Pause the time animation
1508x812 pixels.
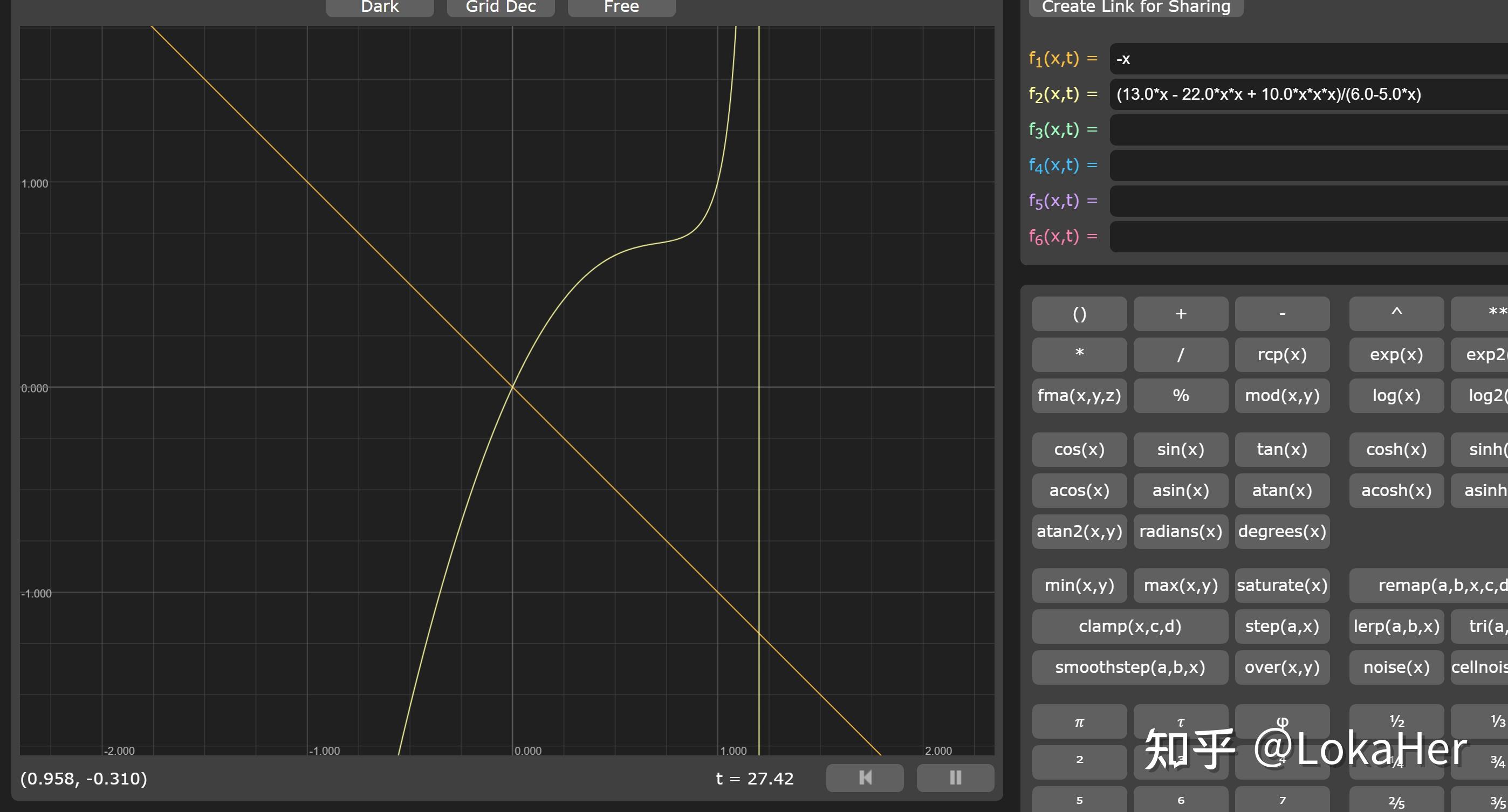pos(955,777)
